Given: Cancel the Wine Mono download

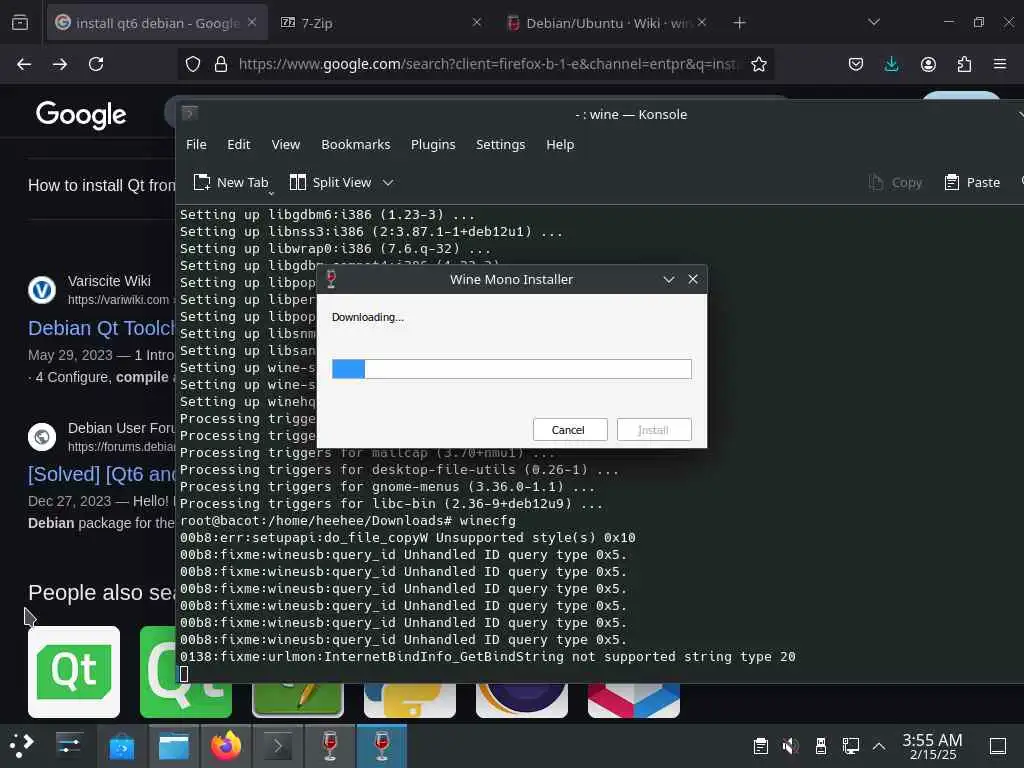Looking at the screenshot, I should (569, 430).
